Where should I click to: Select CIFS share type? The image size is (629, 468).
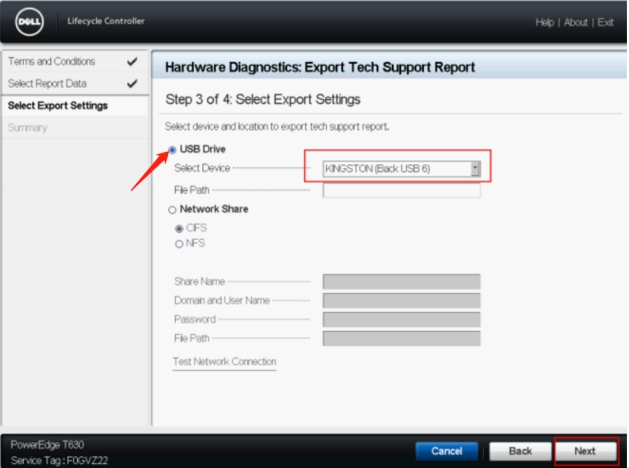[180, 227]
